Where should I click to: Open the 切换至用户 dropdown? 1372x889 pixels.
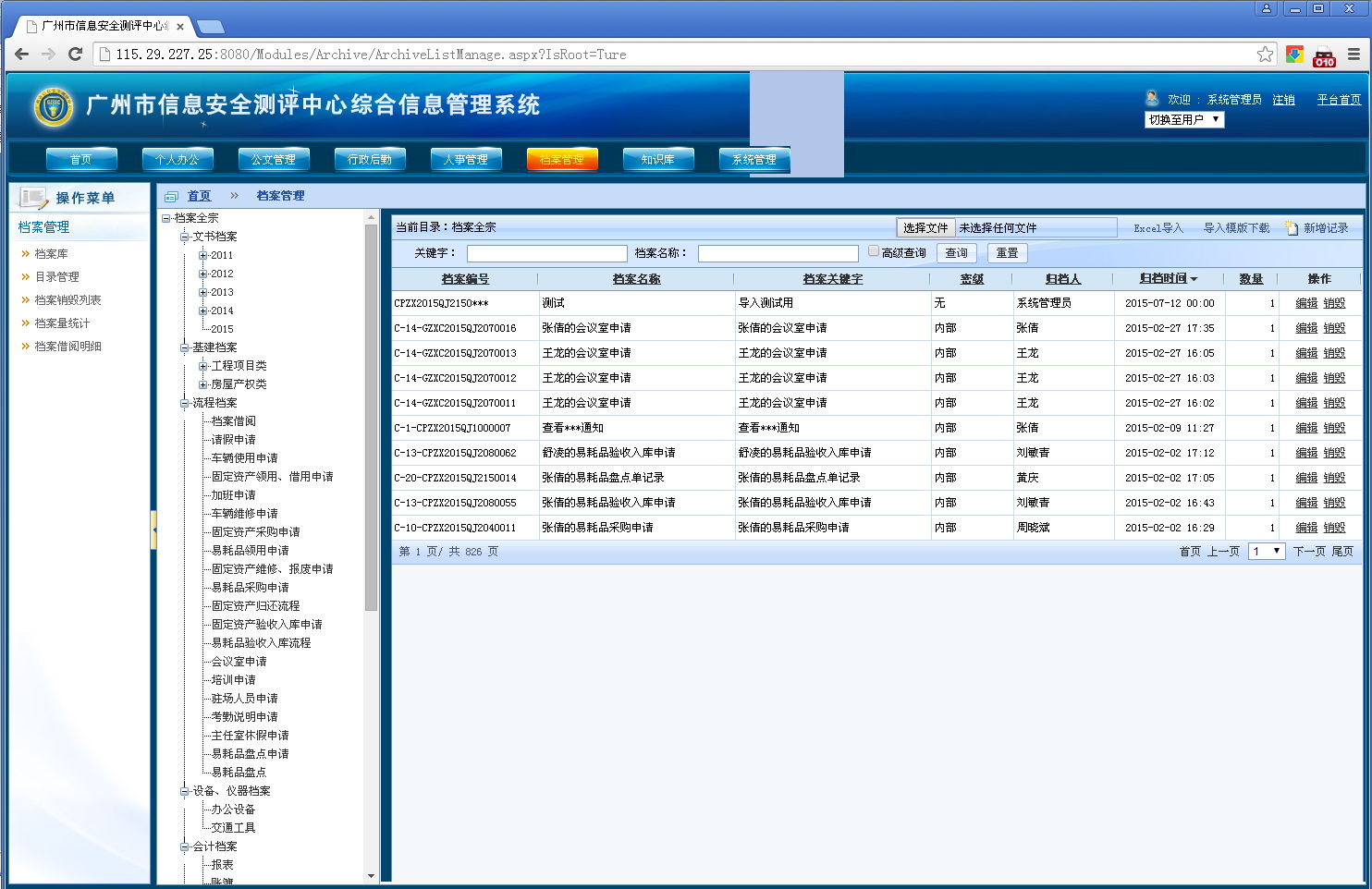click(x=1184, y=119)
